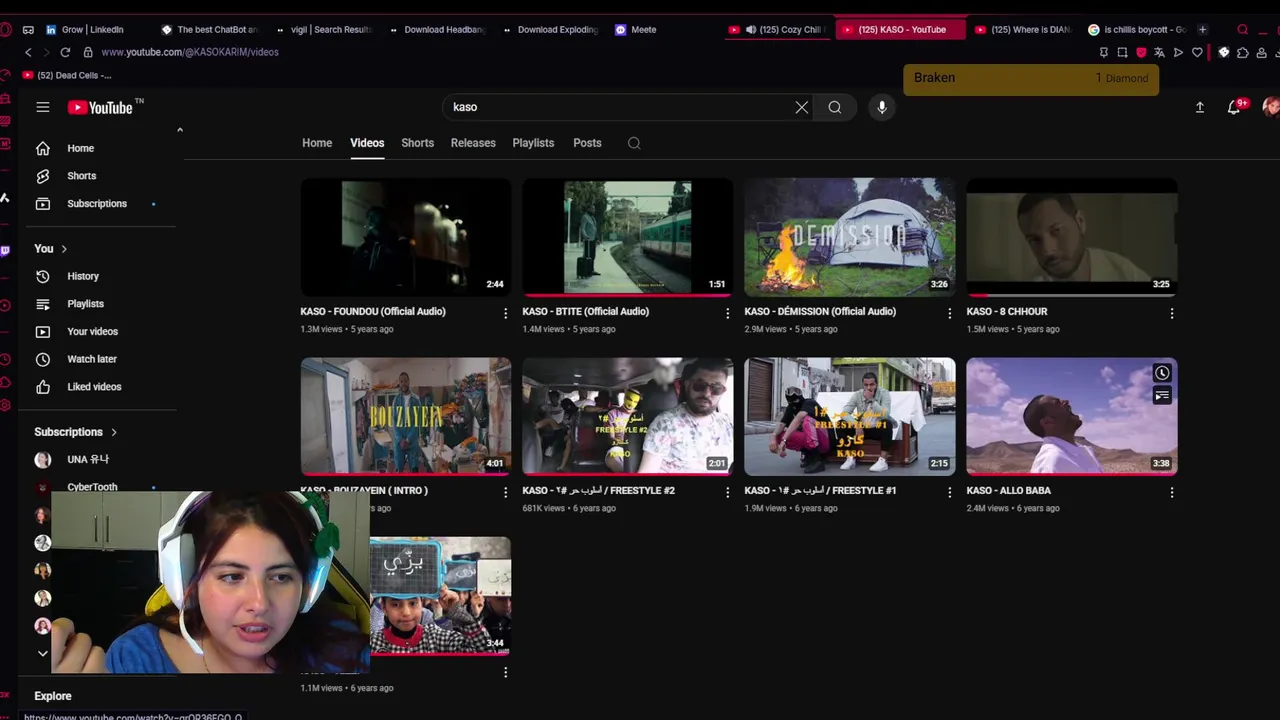Add ALLO BABA to Watch later clock icon
This screenshot has height=720, width=1280.
(x=1162, y=373)
